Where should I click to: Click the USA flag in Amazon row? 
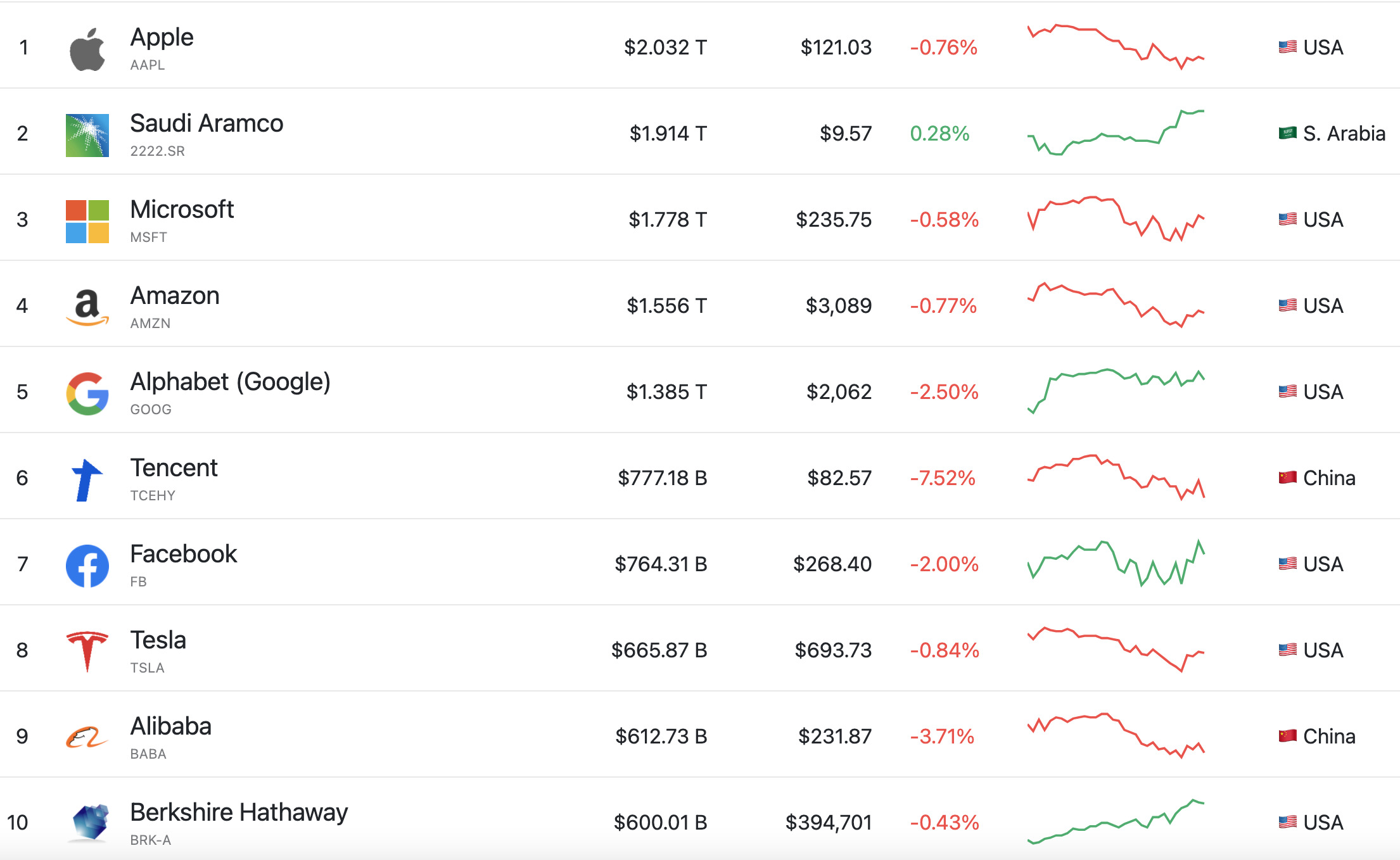click(1287, 306)
